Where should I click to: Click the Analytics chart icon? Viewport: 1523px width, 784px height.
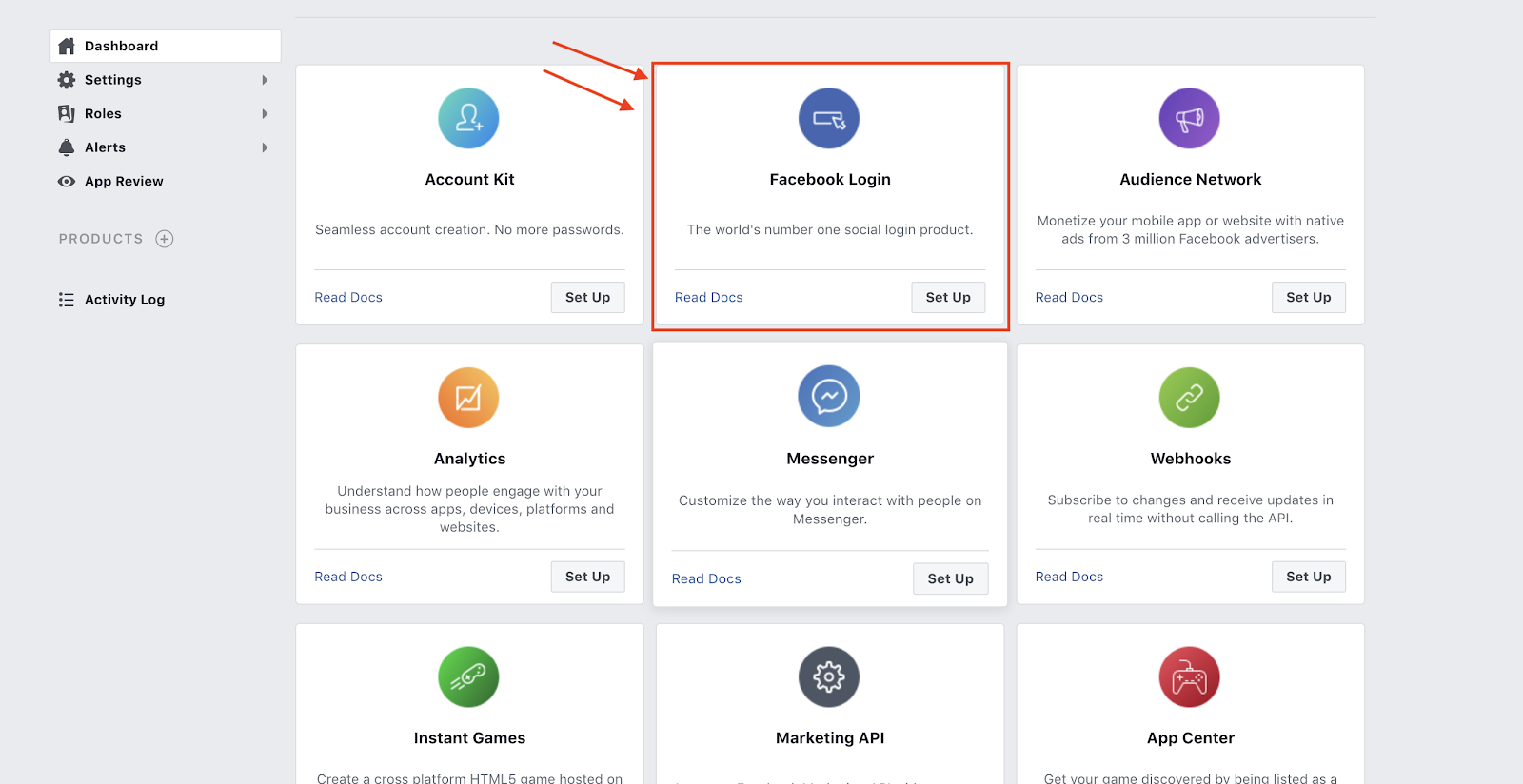pos(468,398)
